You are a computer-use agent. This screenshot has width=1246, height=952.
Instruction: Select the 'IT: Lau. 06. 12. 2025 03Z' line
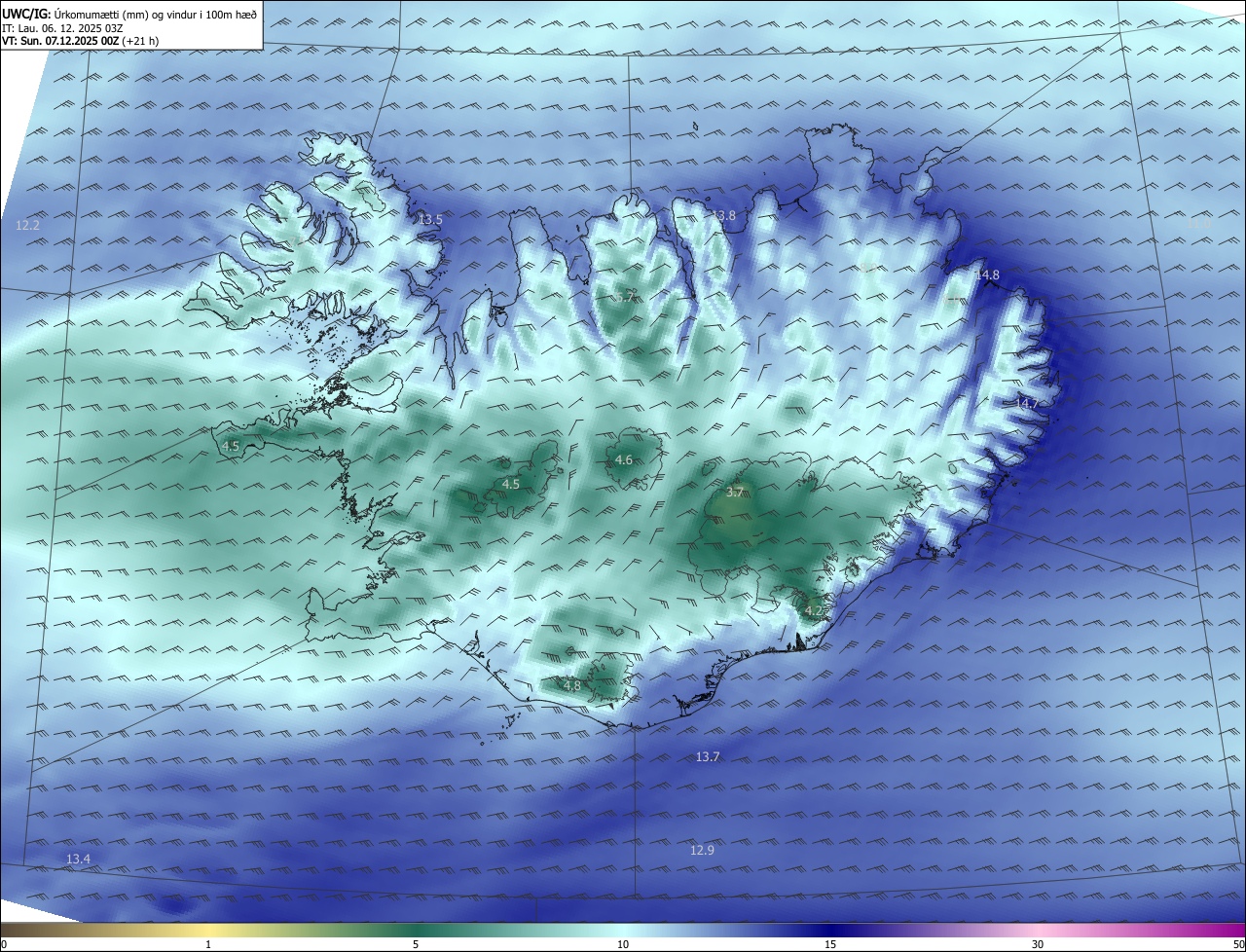(x=62, y=28)
